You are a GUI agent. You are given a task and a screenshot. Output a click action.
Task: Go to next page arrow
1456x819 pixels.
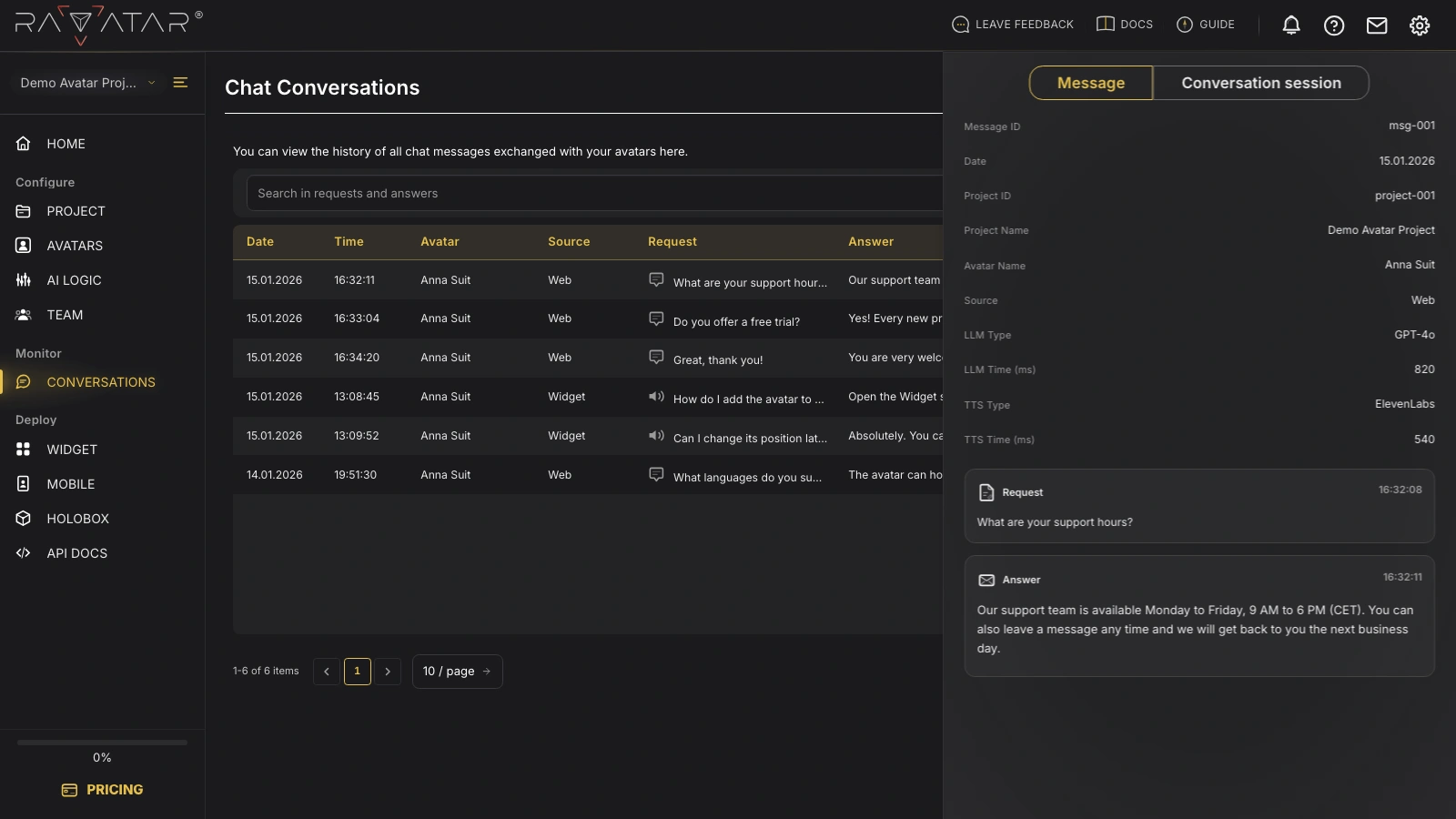(x=388, y=672)
